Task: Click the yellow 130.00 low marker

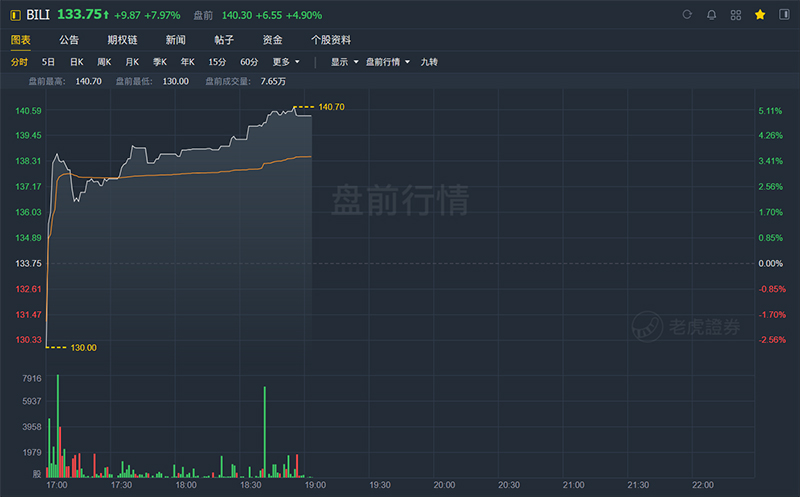Action: pos(83,347)
